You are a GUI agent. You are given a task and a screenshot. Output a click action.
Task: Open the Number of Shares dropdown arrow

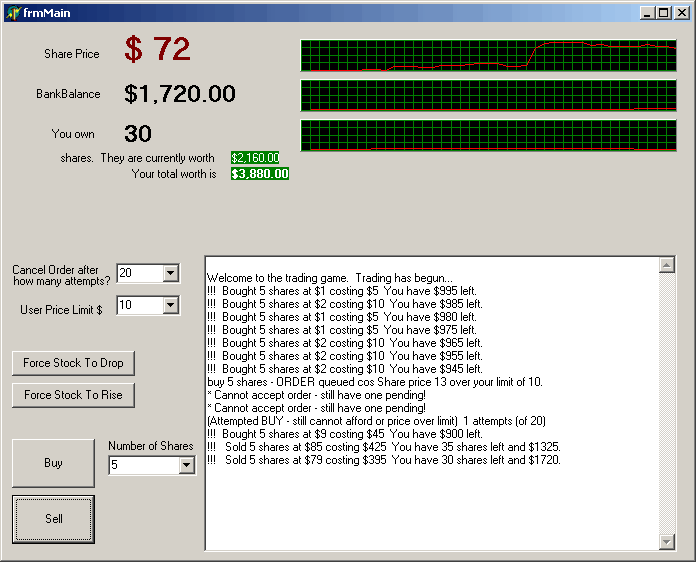click(x=186, y=465)
